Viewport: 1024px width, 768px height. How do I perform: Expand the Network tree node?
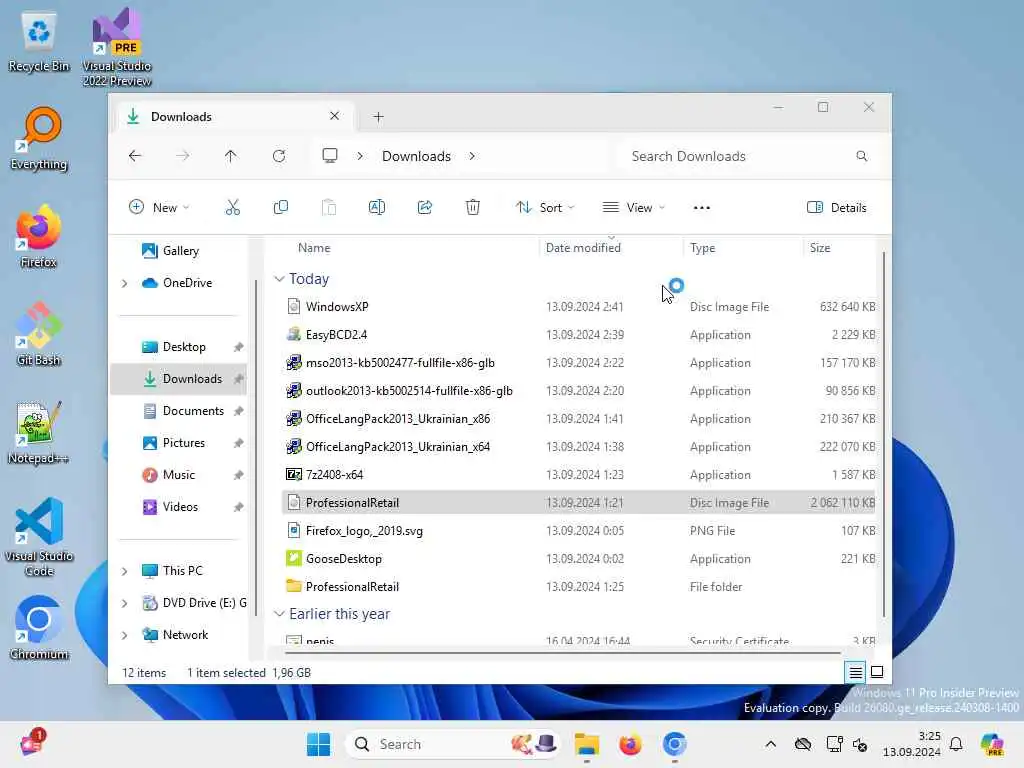point(124,635)
